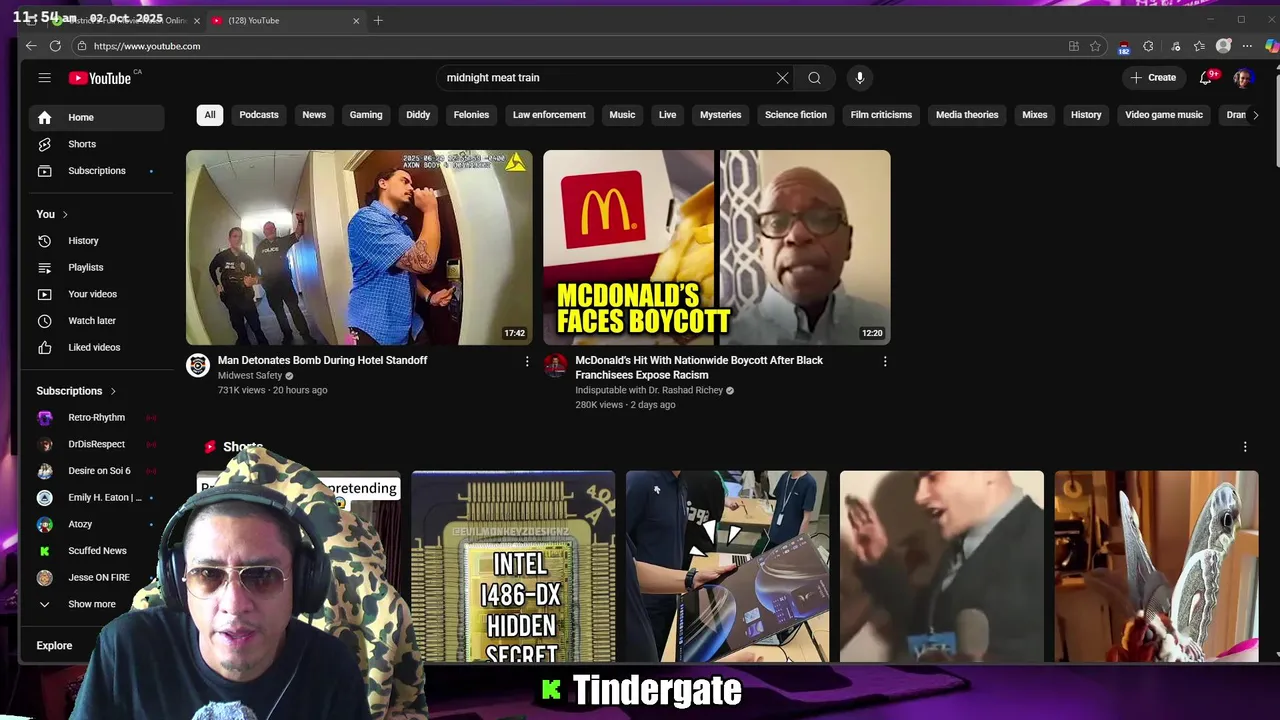This screenshot has width=1280, height=720.
Task: Click the Create button
Action: [1153, 77]
